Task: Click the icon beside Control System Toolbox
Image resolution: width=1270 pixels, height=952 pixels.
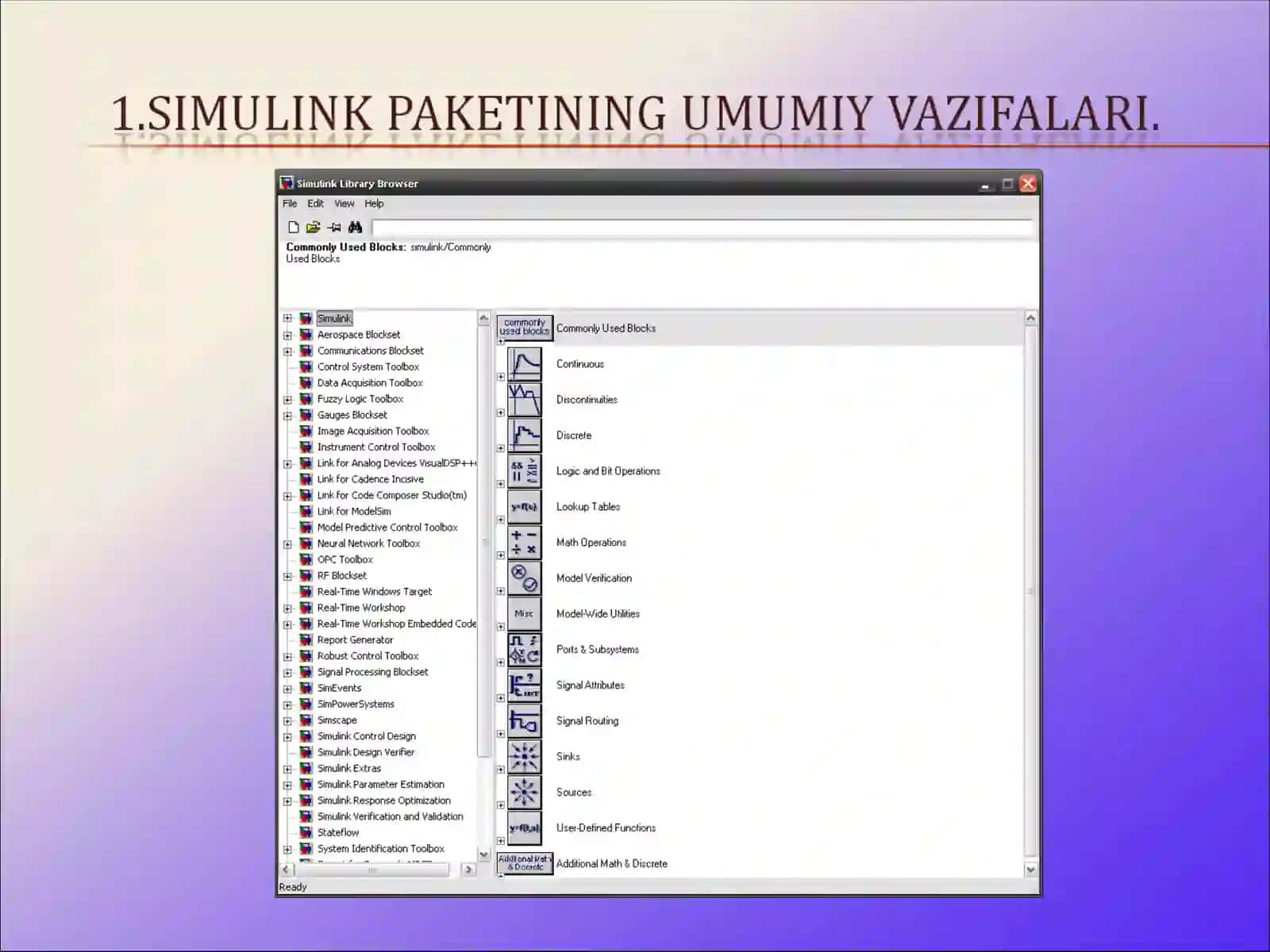Action: click(306, 367)
